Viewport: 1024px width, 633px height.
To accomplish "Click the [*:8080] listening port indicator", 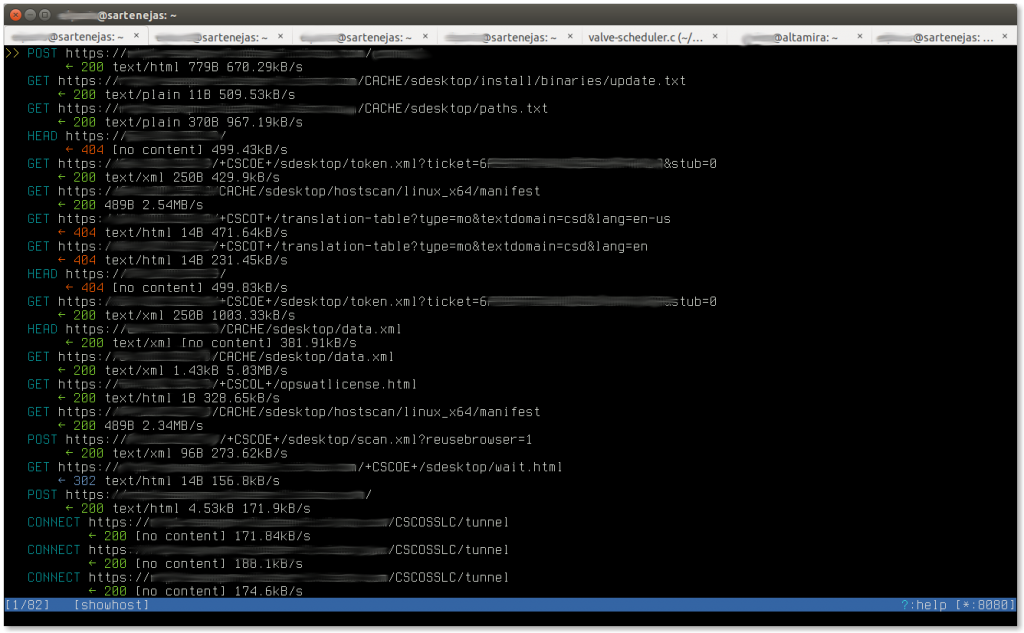I will coord(987,605).
